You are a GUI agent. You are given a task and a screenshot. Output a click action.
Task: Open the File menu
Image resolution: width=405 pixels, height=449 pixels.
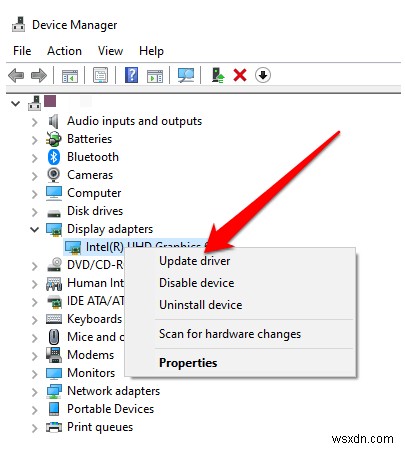(x=22, y=51)
